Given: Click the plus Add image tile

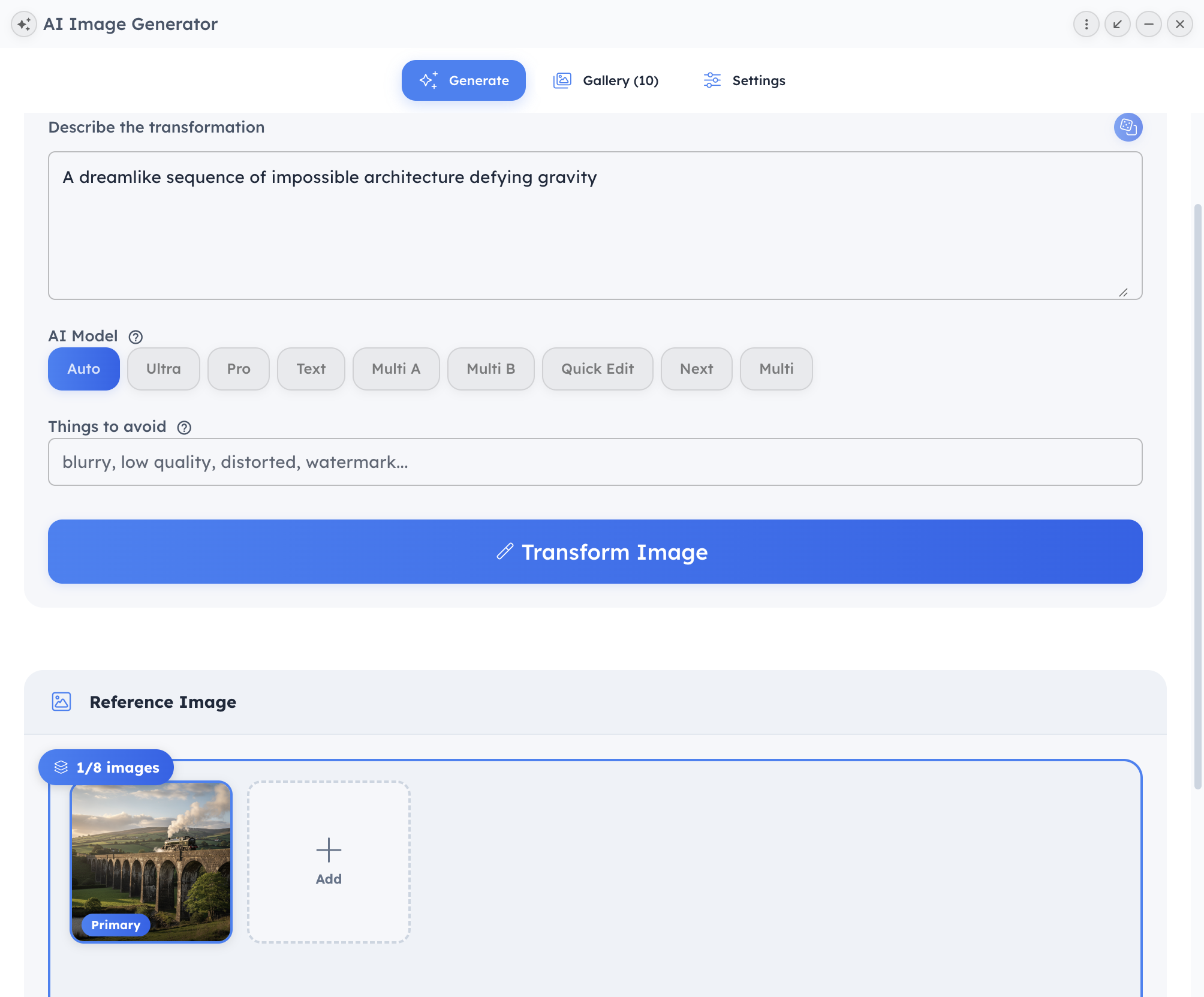Looking at the screenshot, I should [x=329, y=861].
